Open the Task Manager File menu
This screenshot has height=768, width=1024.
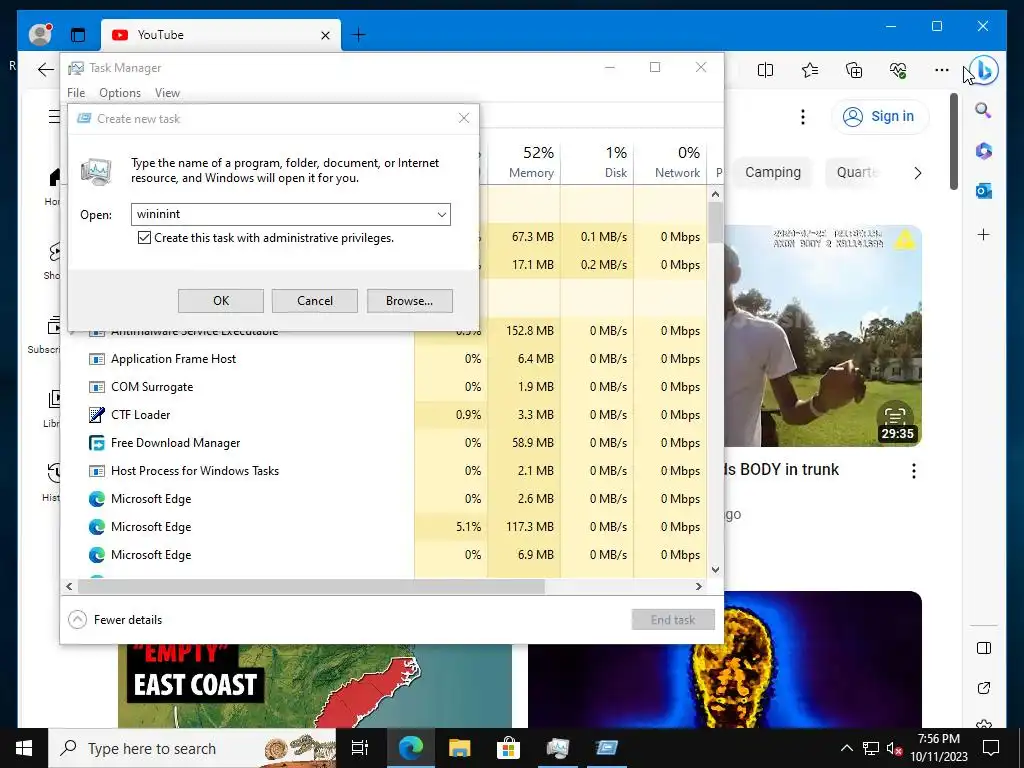(x=76, y=93)
